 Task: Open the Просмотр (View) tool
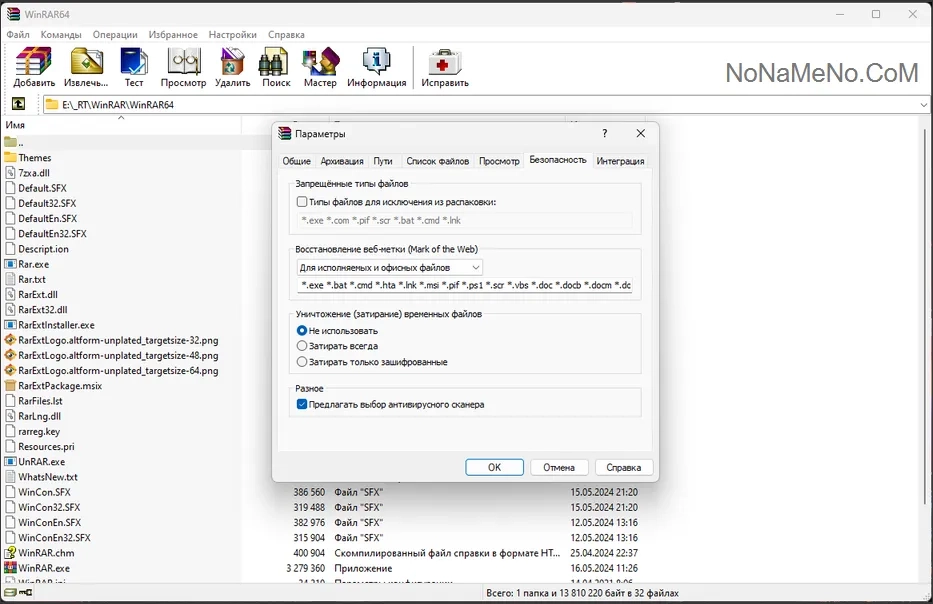pos(183,66)
